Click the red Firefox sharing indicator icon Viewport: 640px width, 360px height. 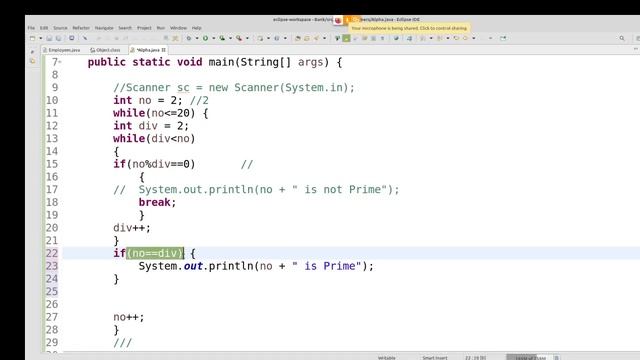338,20
